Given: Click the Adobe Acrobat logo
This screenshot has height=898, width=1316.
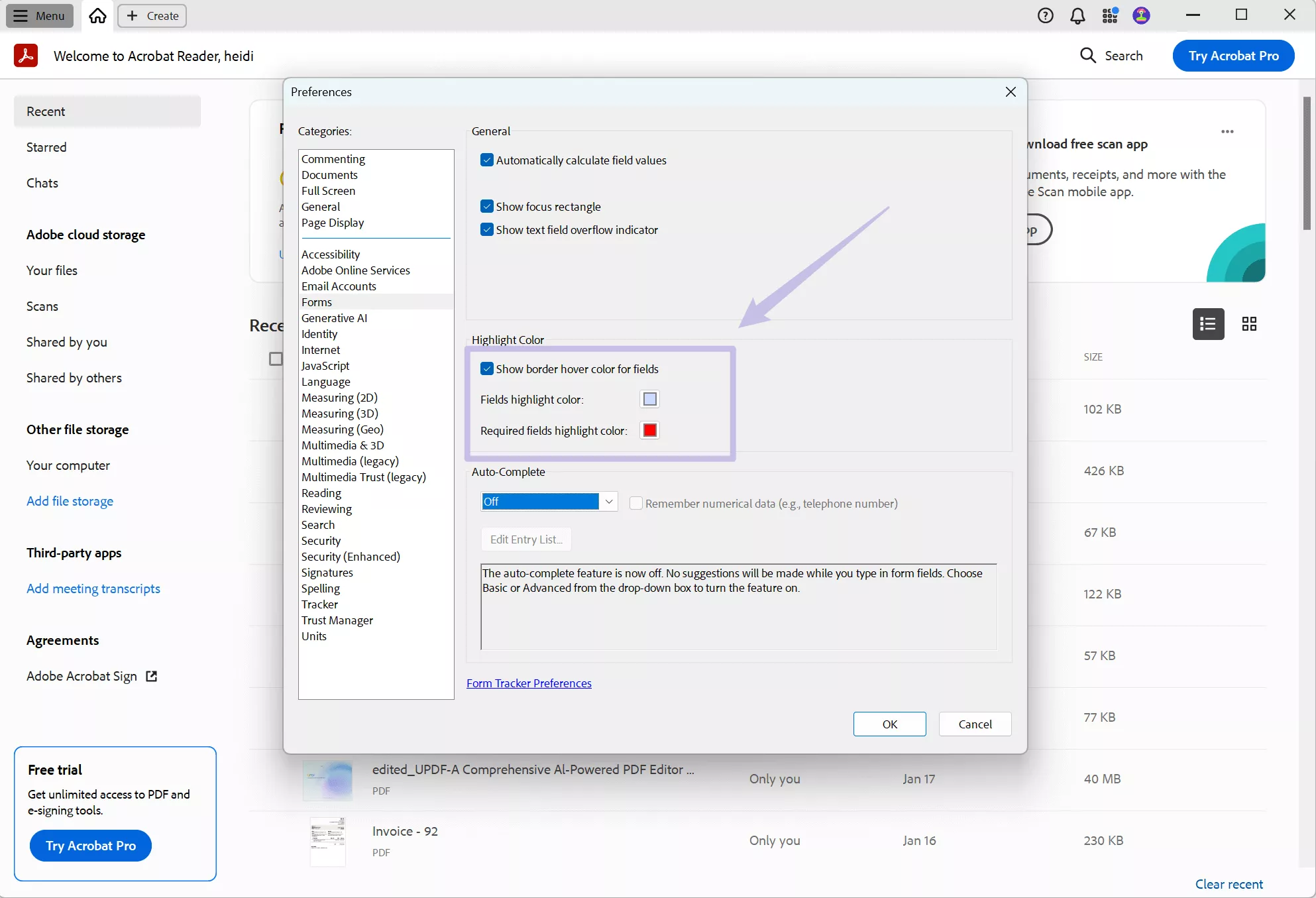Looking at the screenshot, I should 25,56.
